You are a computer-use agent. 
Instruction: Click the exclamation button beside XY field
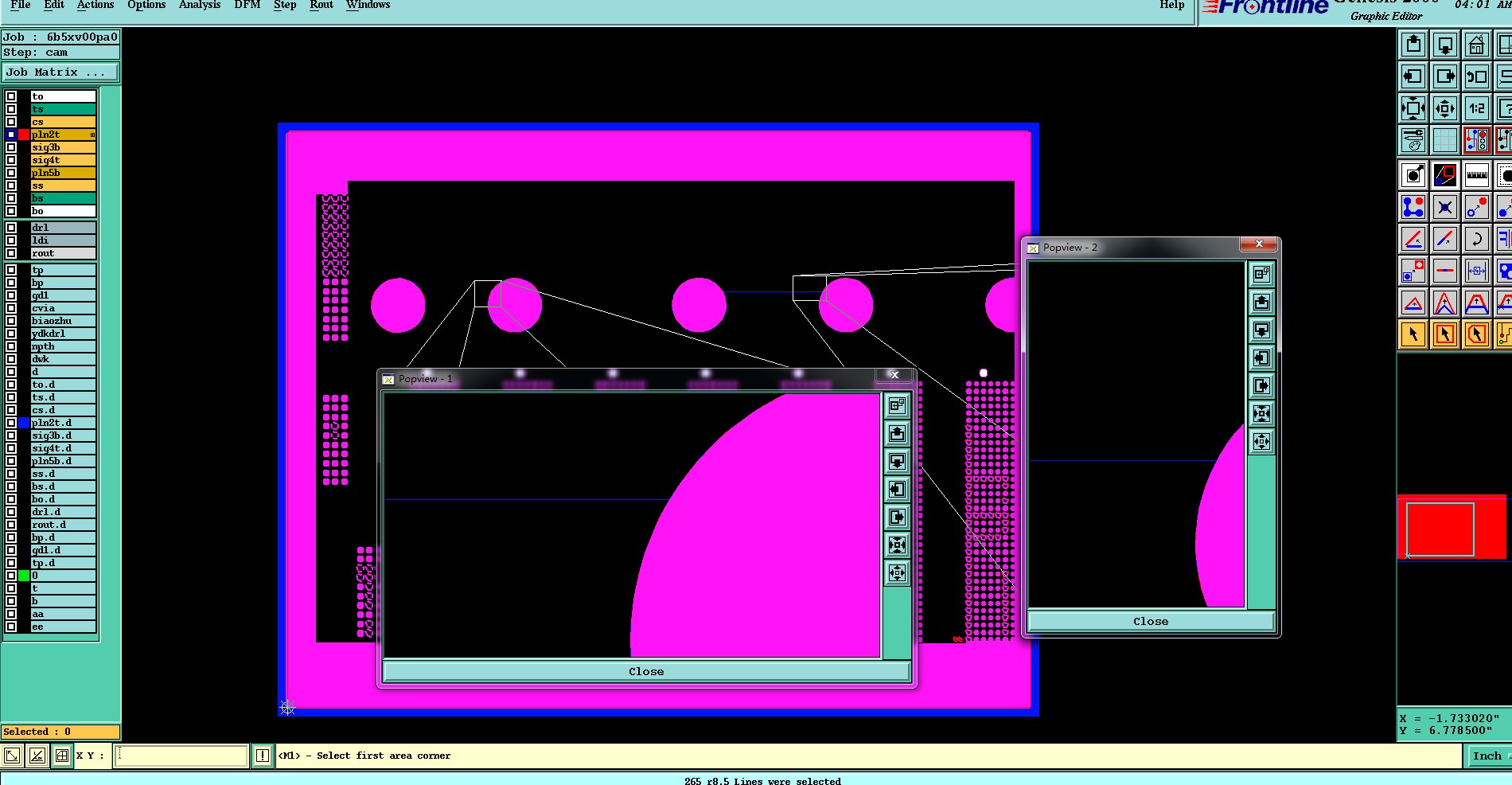pos(262,756)
